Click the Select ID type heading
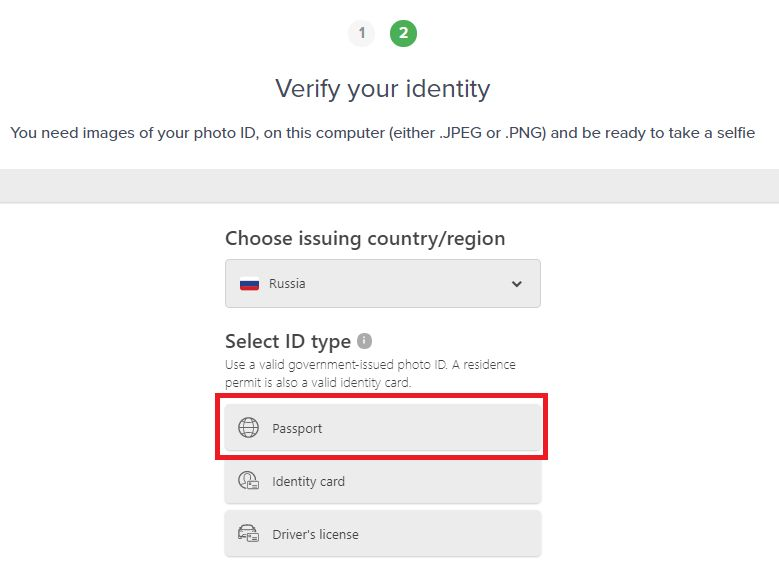The height and width of the screenshot is (575, 779). [x=288, y=341]
